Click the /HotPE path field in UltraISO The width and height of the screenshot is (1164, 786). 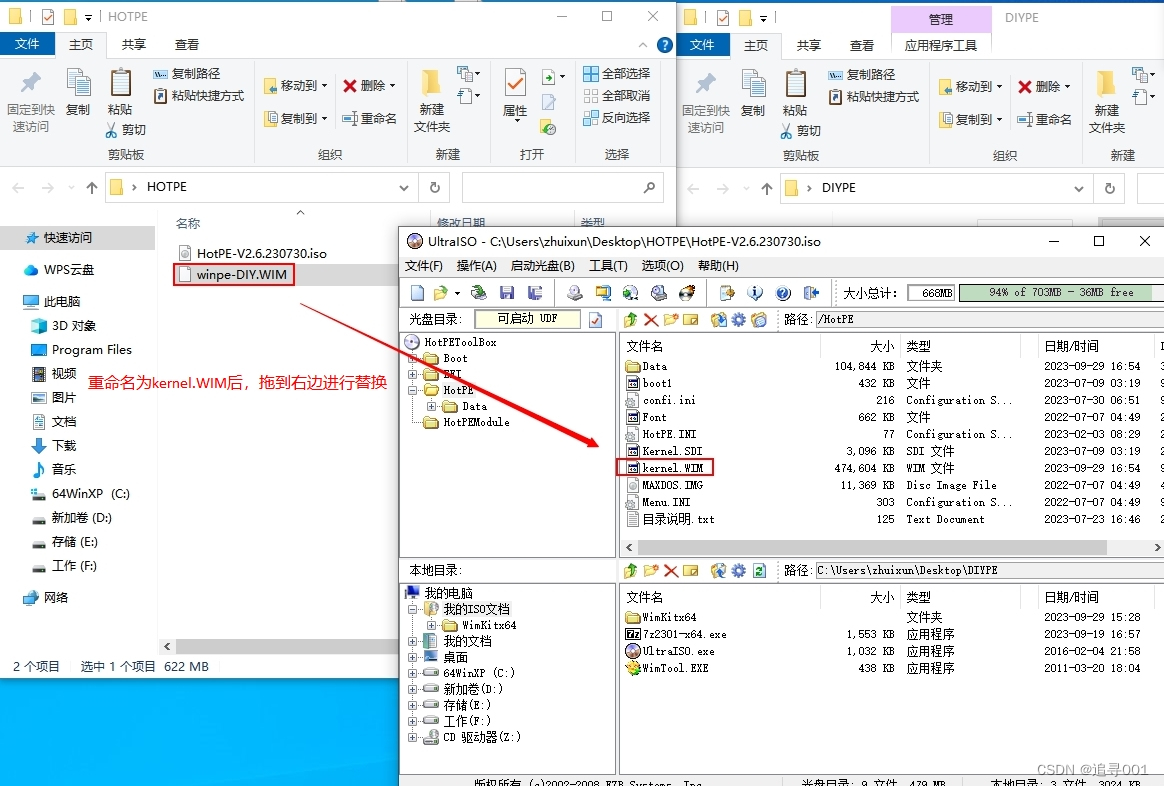click(990, 319)
